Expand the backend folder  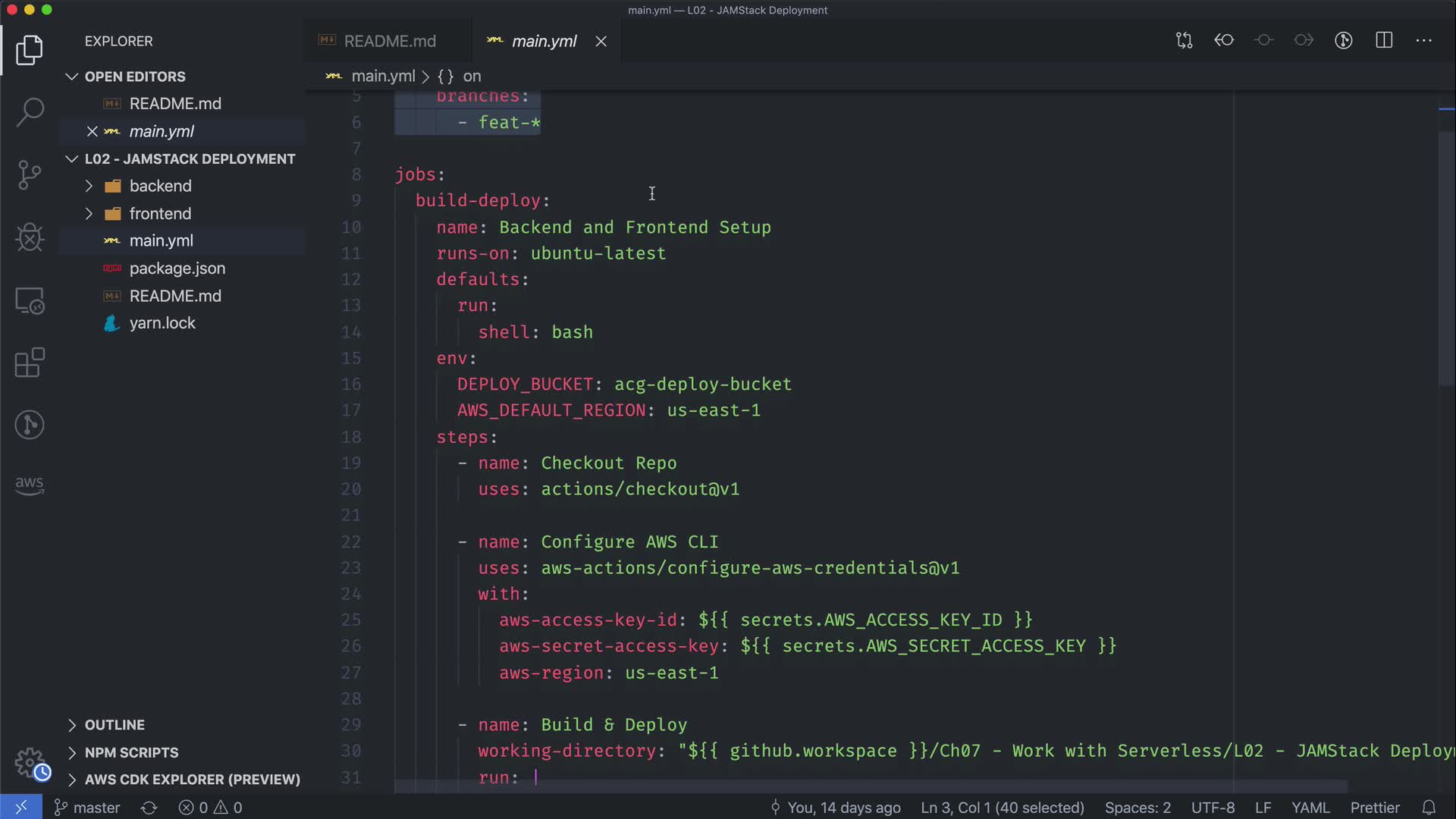160,186
